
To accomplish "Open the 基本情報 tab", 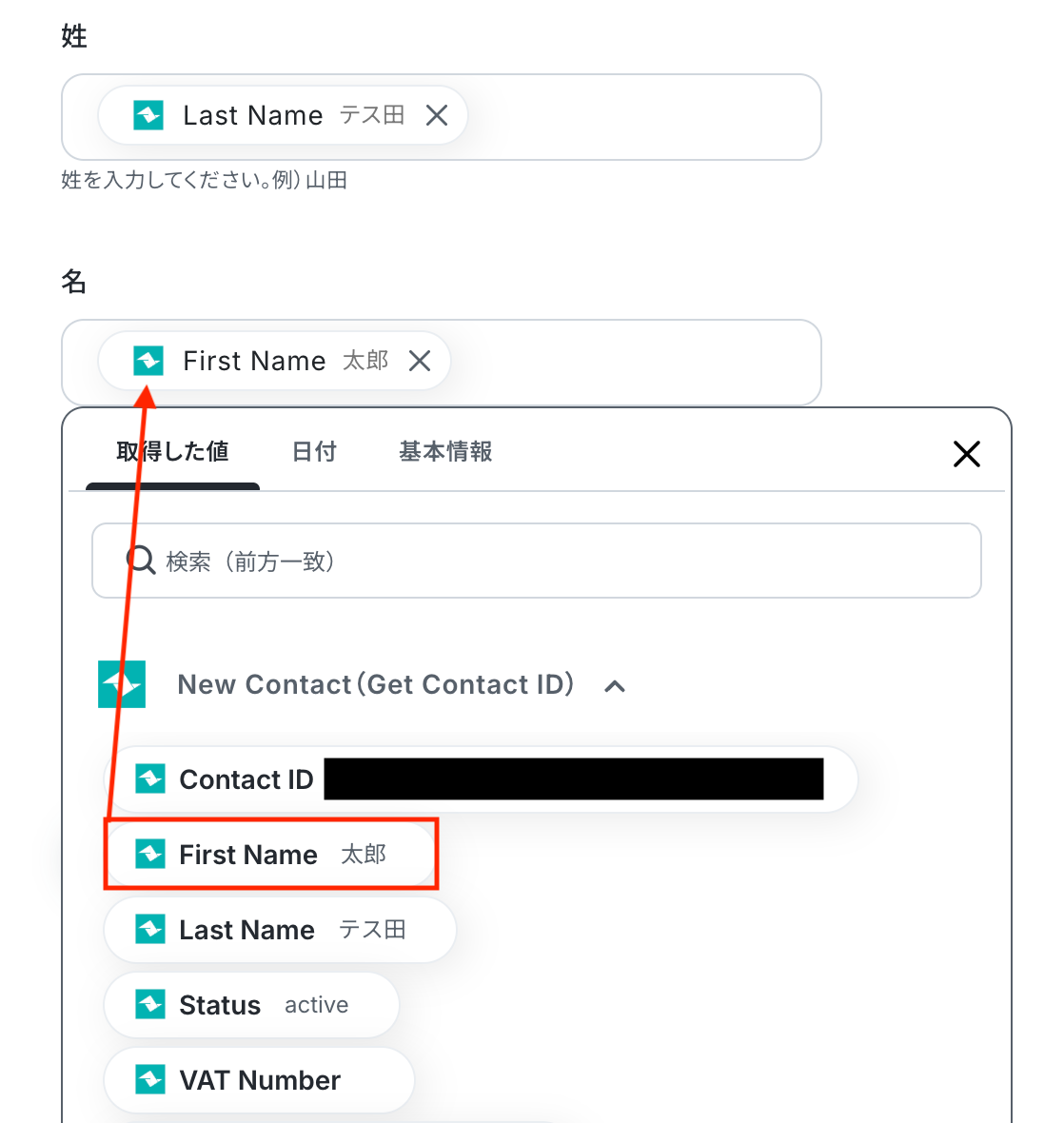I will coord(445,452).
